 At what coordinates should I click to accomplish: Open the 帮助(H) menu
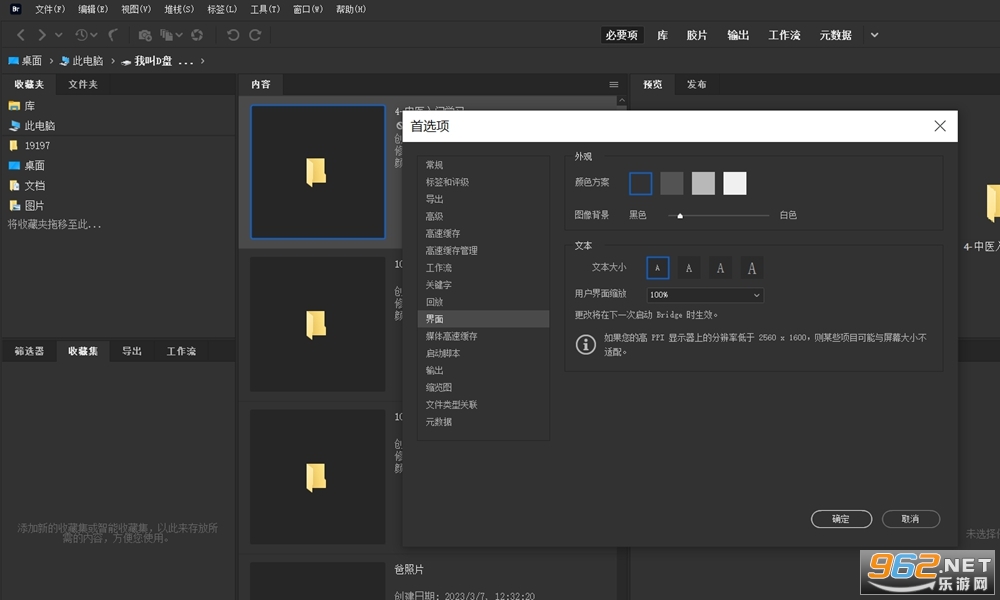[x=351, y=9]
